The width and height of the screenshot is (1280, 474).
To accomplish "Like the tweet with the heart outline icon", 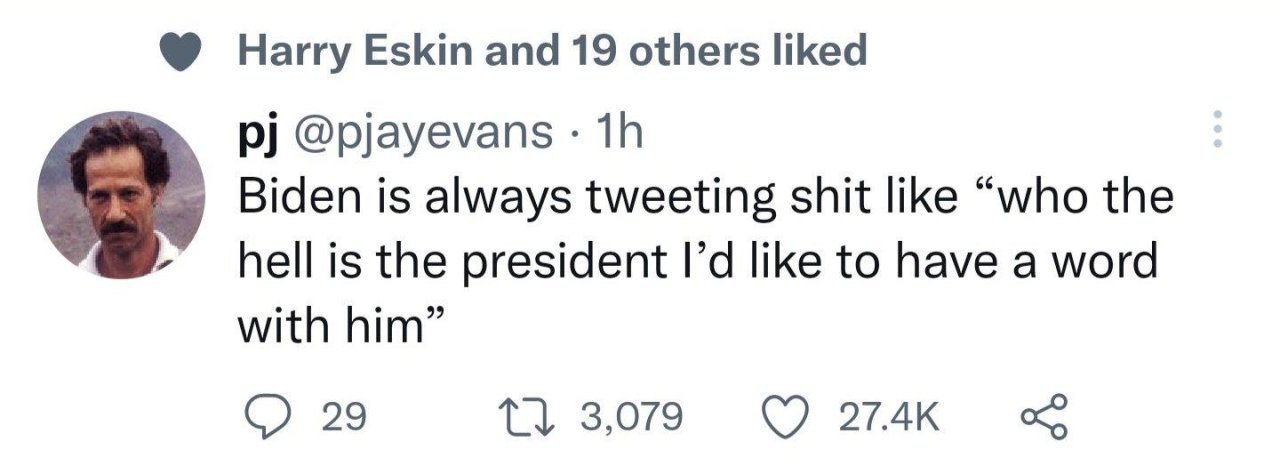I will pos(784,415).
